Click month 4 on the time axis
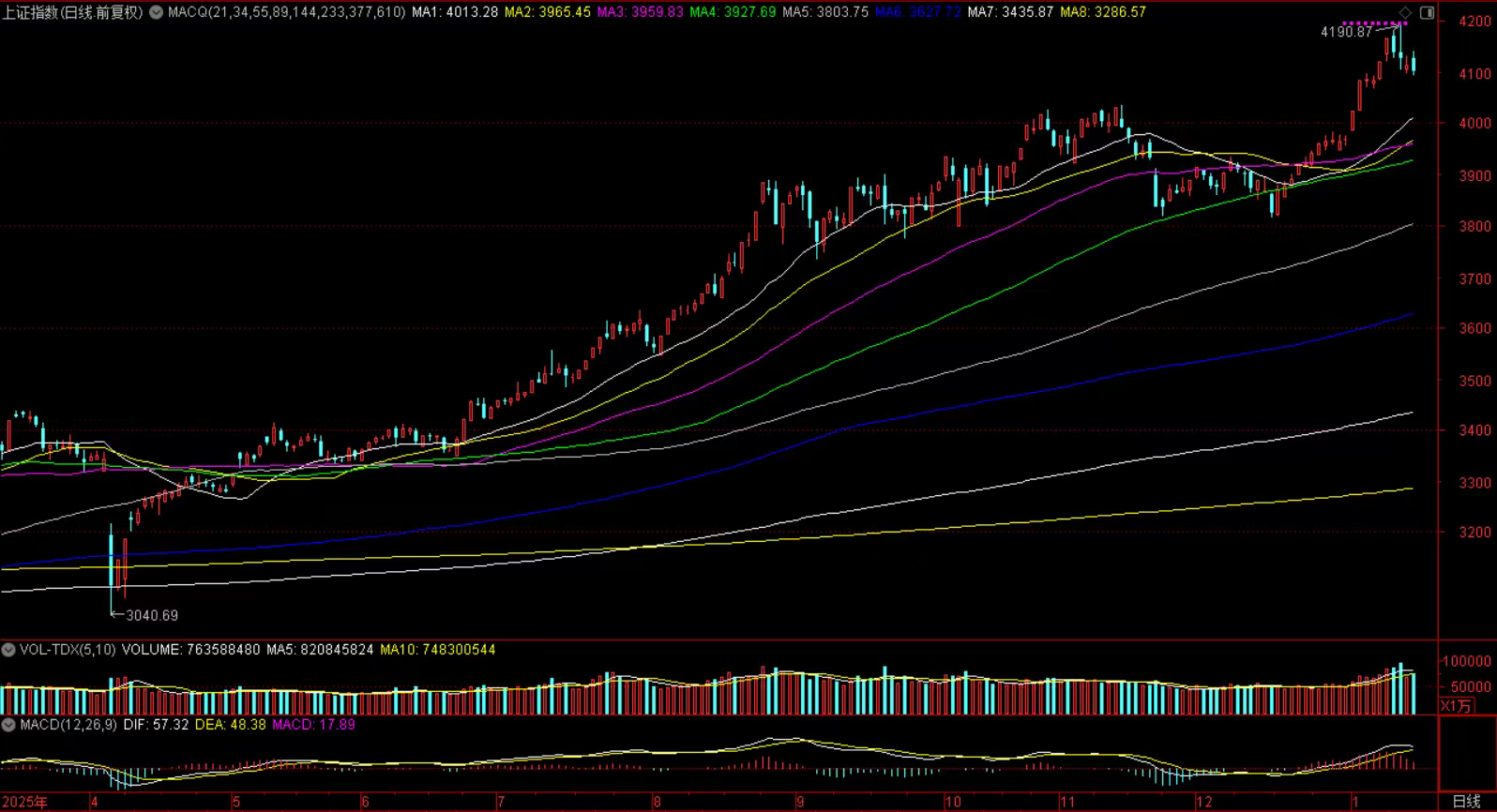Screen dimensions: 1497x812 click(x=94, y=803)
